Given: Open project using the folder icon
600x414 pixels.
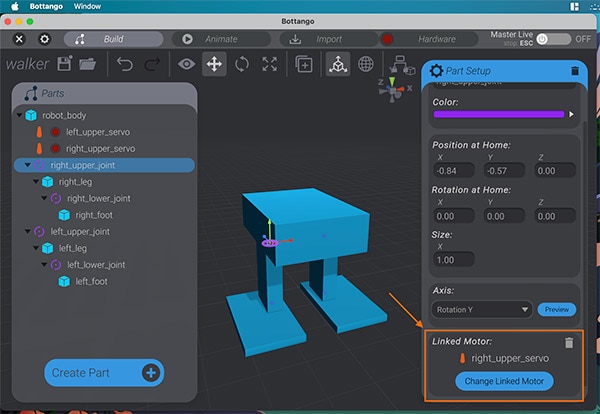Looking at the screenshot, I should [87, 64].
